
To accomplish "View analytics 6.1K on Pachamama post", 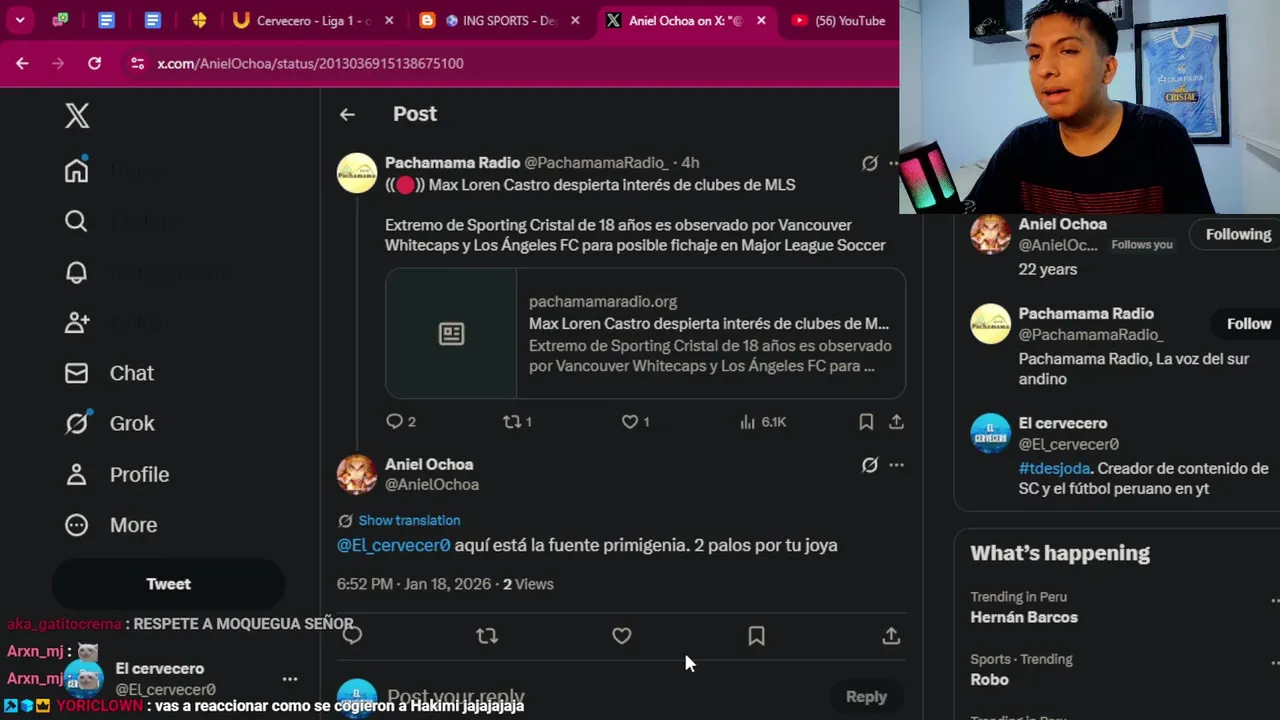I will pyautogui.click(x=763, y=422).
